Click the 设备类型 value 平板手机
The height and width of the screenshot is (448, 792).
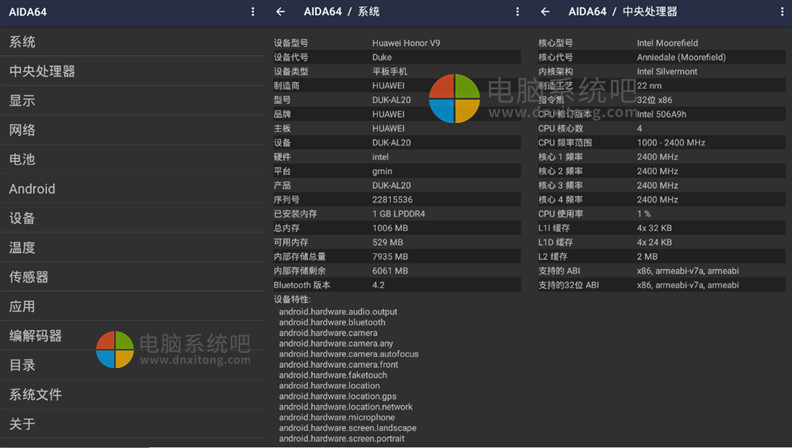tap(389, 71)
